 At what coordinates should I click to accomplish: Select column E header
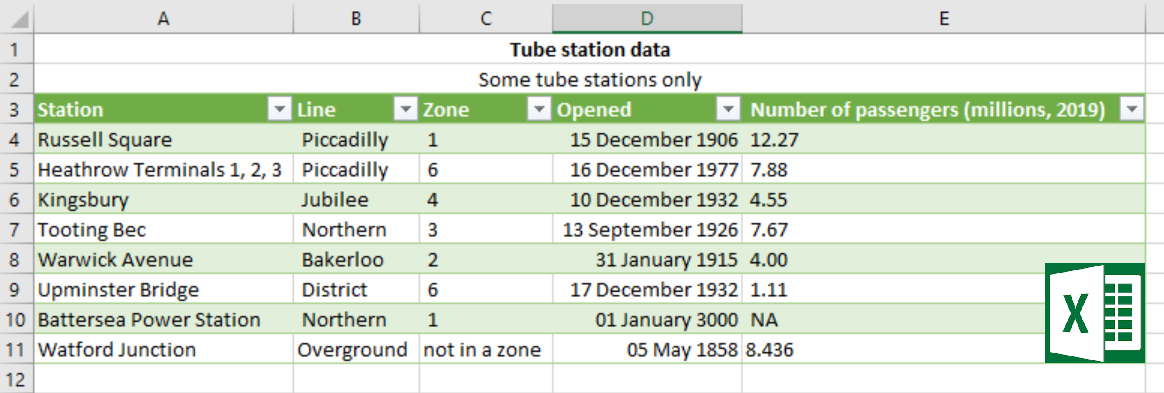[944, 18]
